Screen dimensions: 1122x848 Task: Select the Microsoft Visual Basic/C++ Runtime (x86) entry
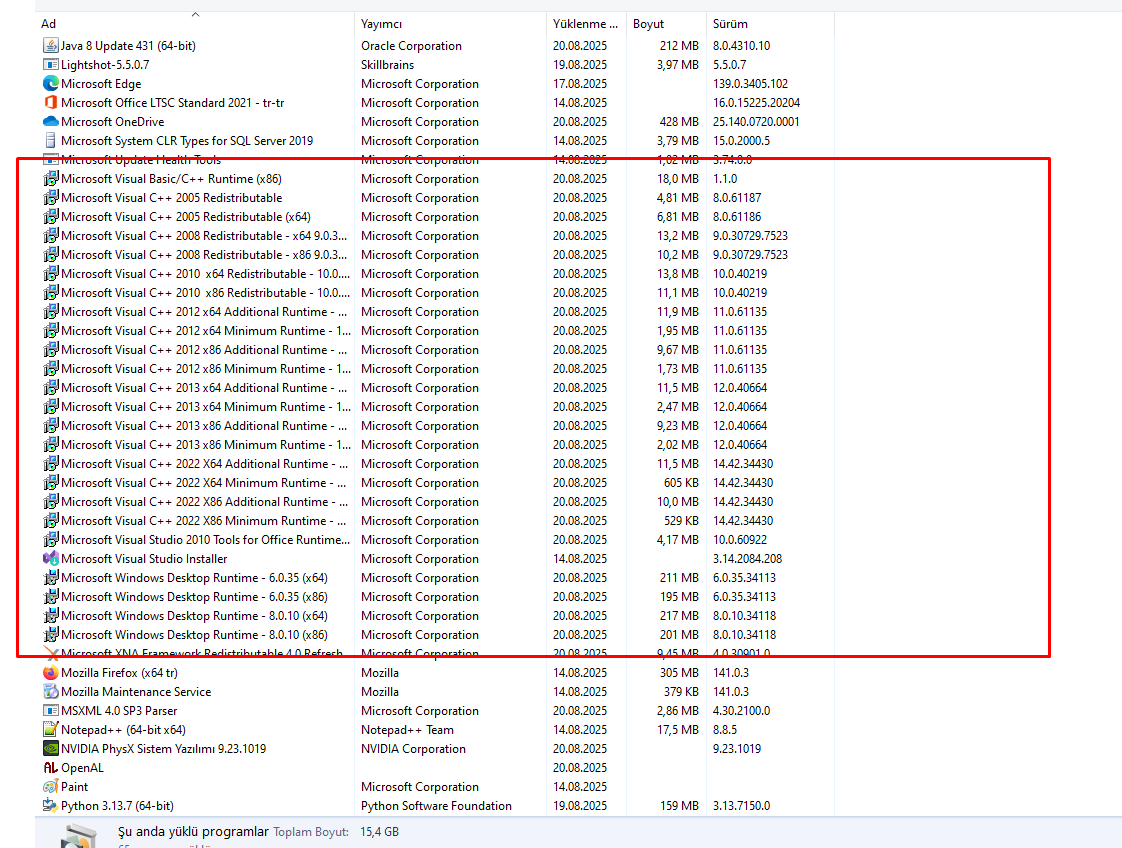(171, 179)
